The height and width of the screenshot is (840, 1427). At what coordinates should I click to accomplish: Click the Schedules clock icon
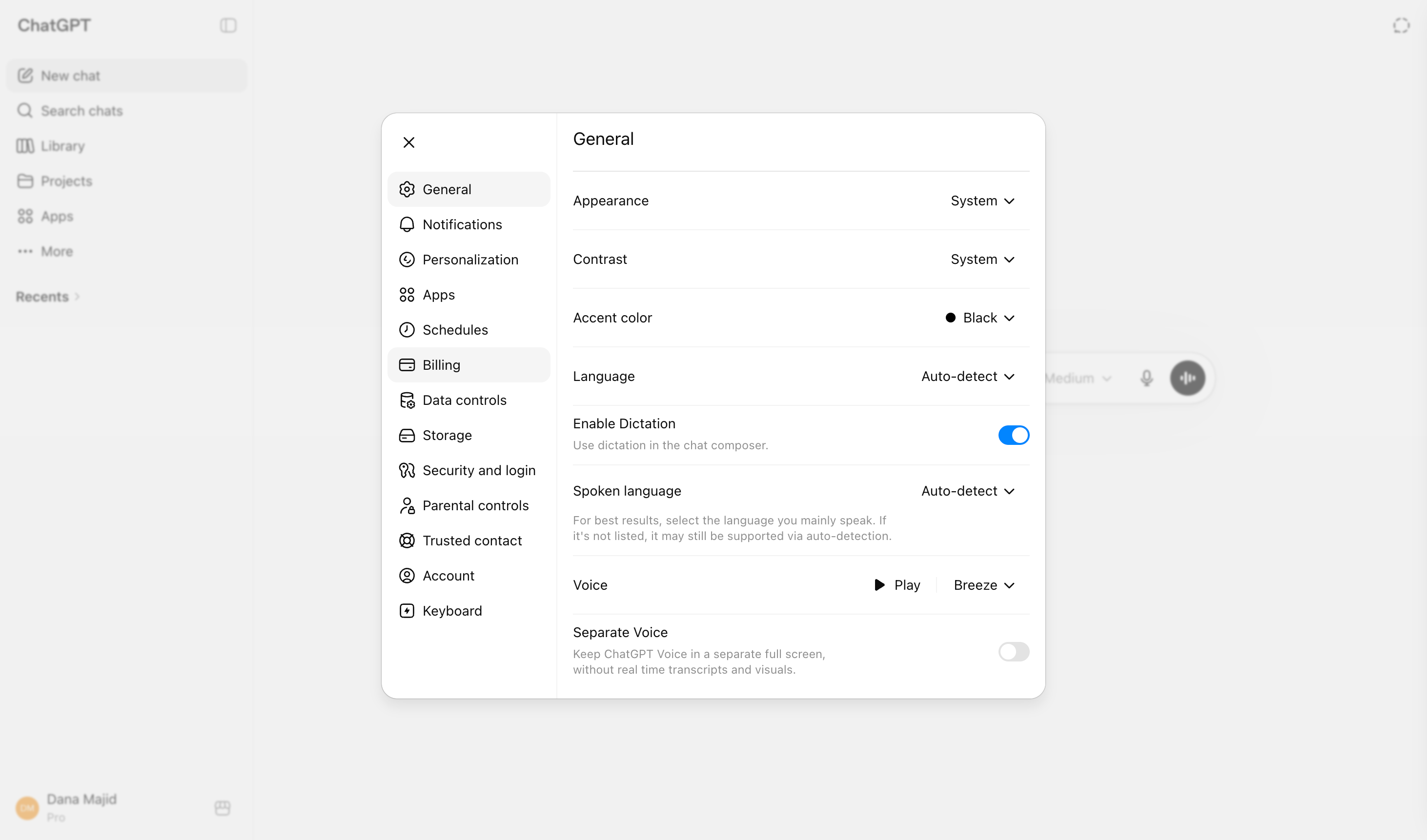tap(407, 329)
